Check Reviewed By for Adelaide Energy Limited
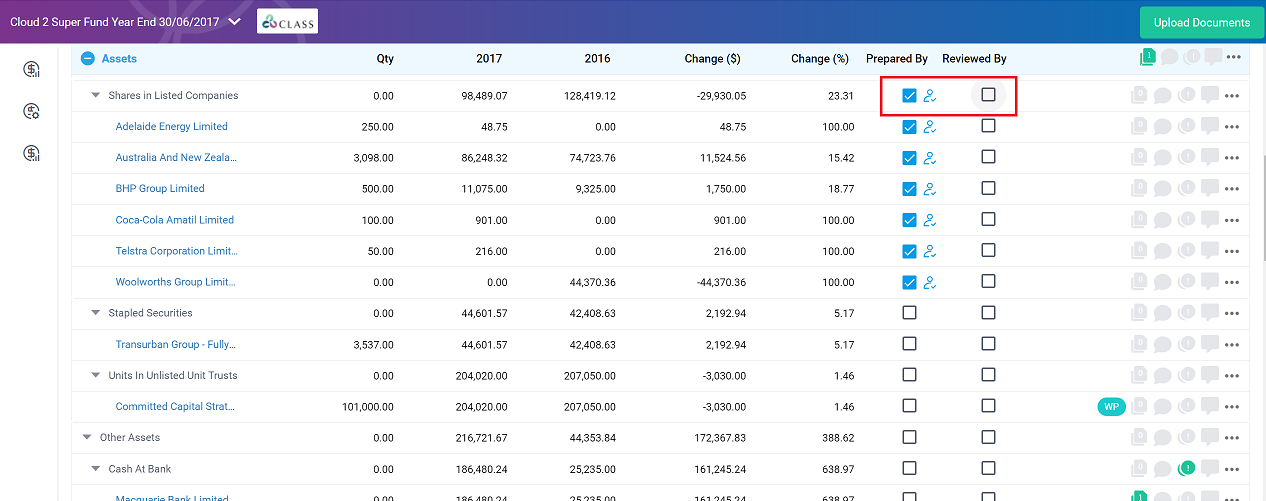1266x501 pixels. [x=988, y=126]
